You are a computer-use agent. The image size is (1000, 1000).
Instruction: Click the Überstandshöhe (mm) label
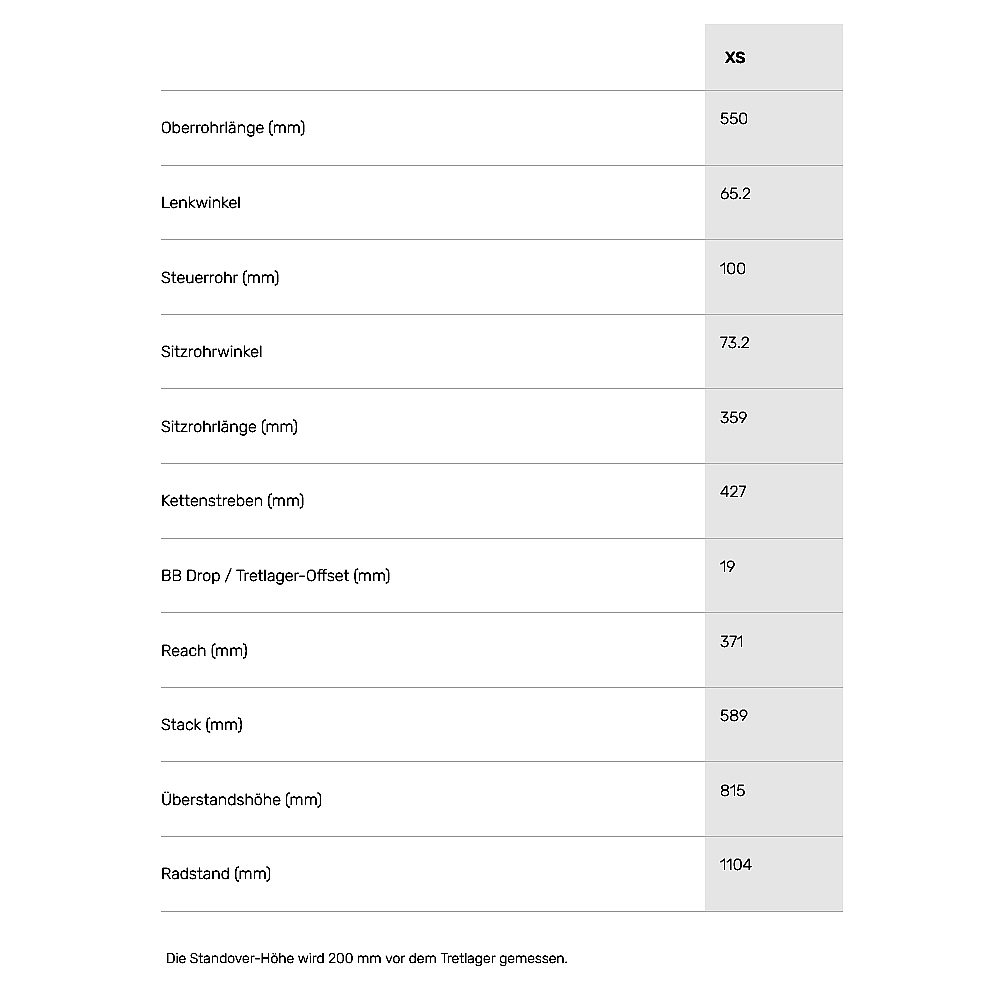[241, 800]
